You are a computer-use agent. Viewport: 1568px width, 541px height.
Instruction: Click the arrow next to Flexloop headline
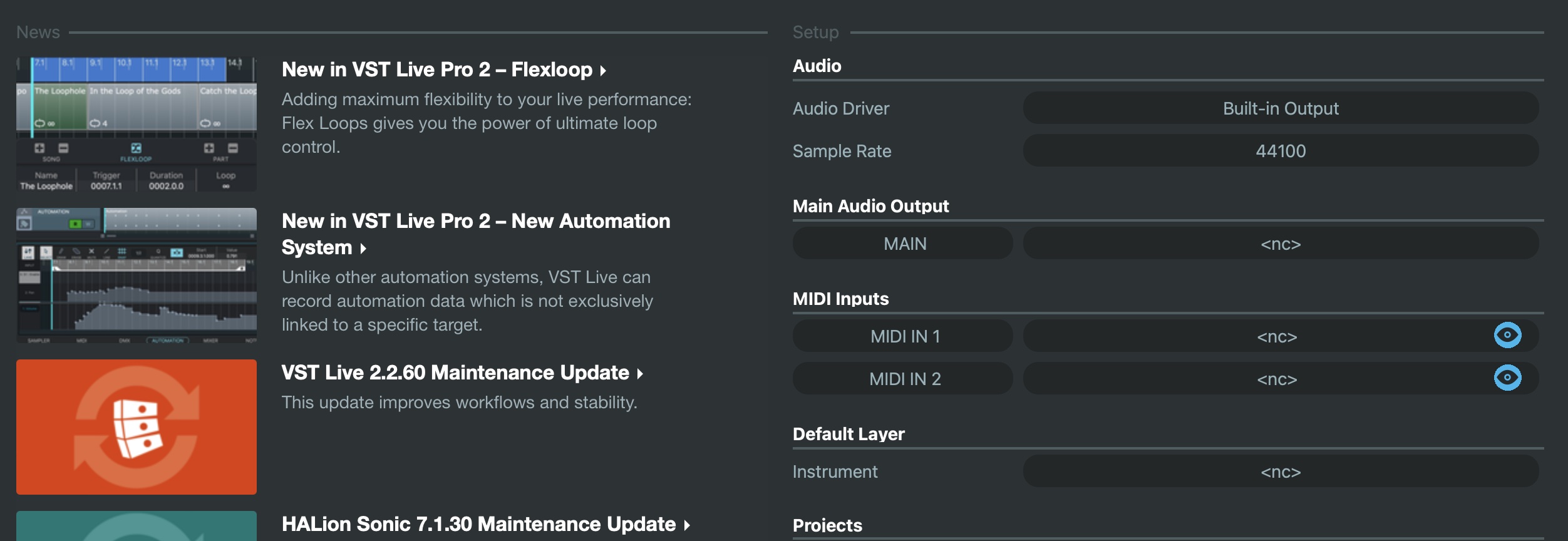coord(603,71)
